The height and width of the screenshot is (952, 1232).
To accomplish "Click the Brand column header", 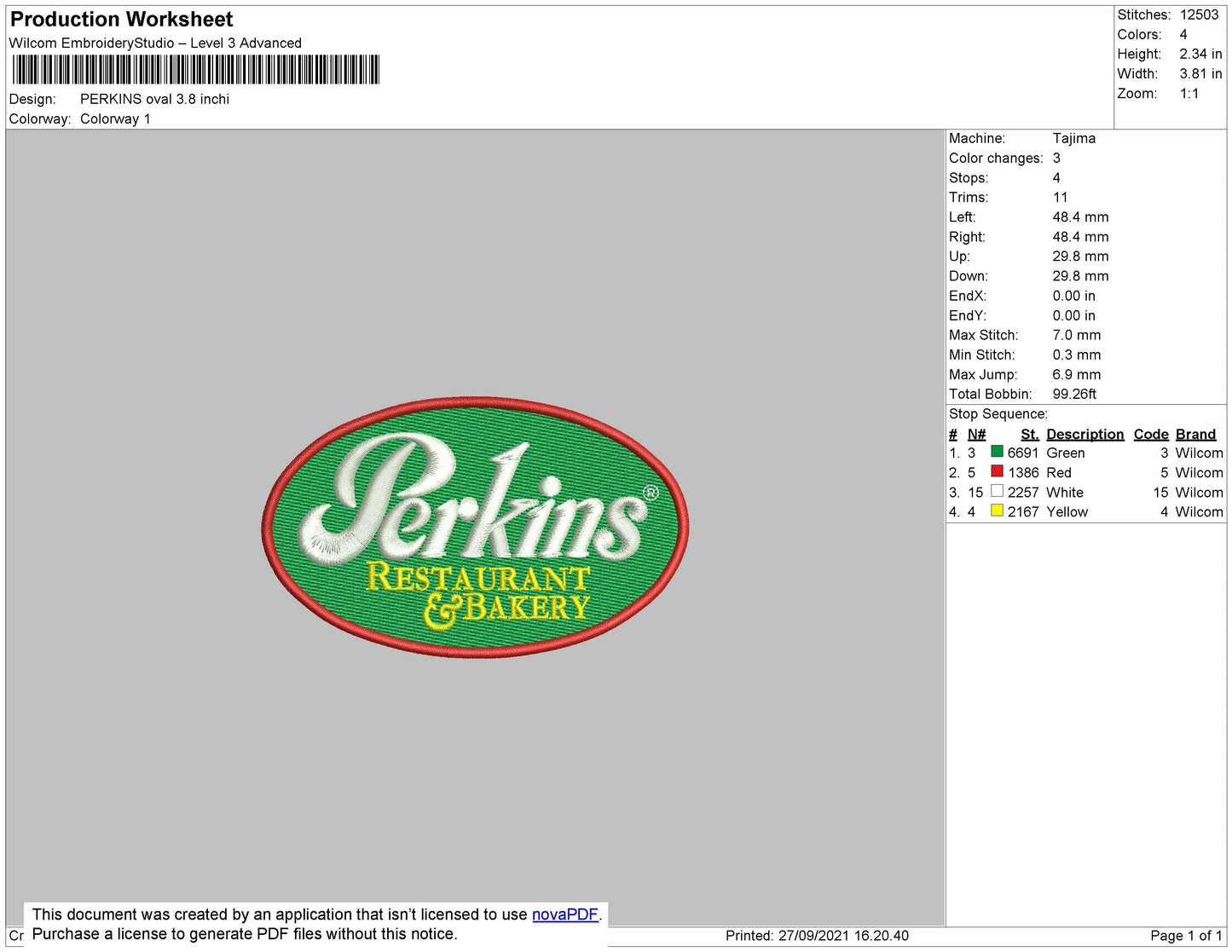I will point(1196,435).
